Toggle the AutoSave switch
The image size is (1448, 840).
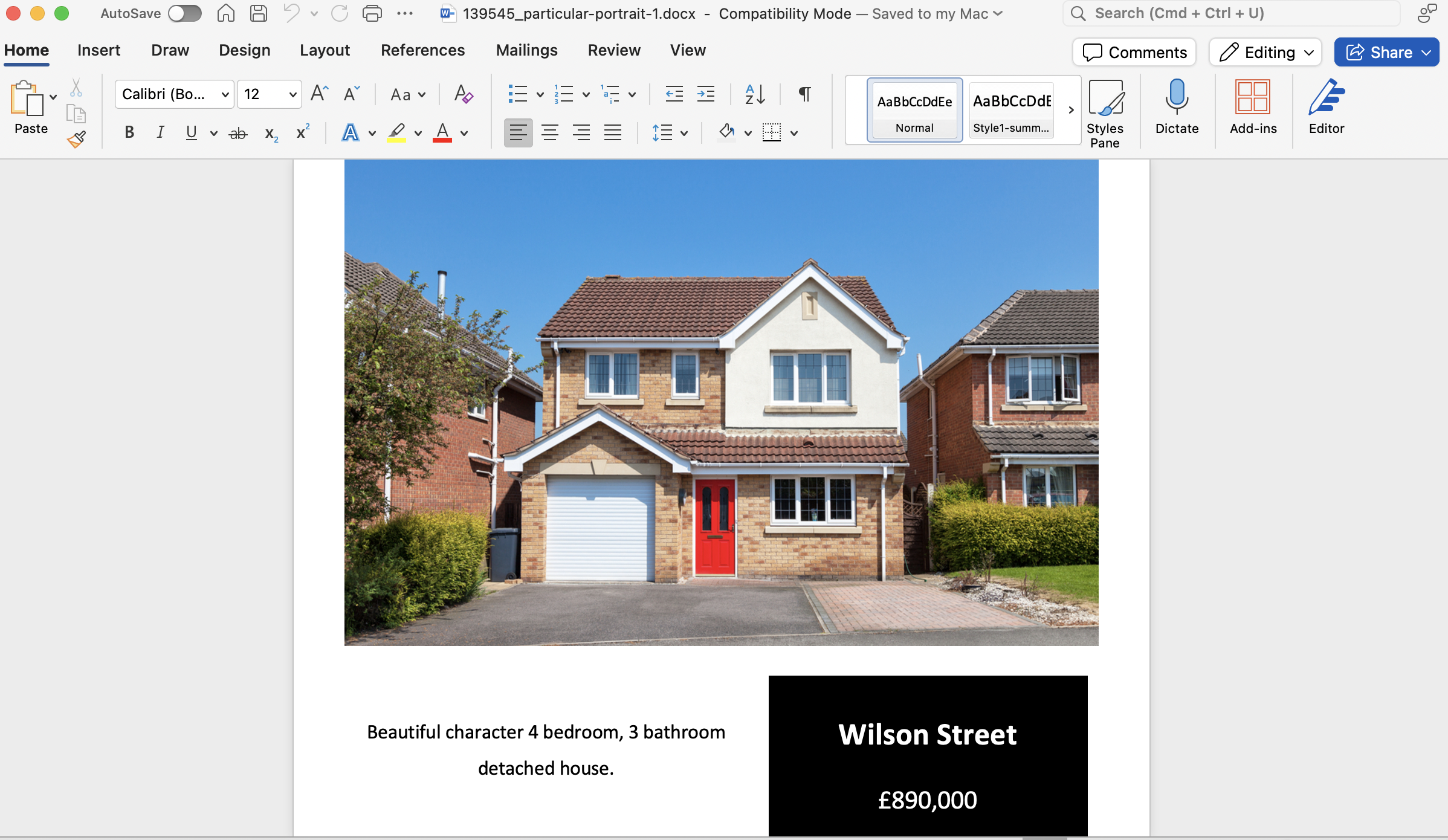pos(184,13)
